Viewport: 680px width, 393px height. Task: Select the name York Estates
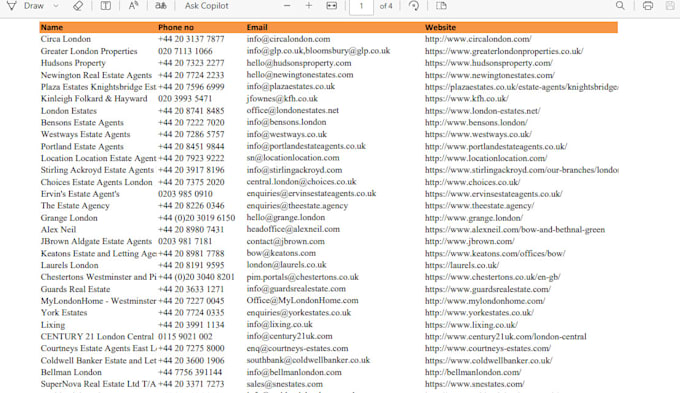pyautogui.click(x=64, y=313)
